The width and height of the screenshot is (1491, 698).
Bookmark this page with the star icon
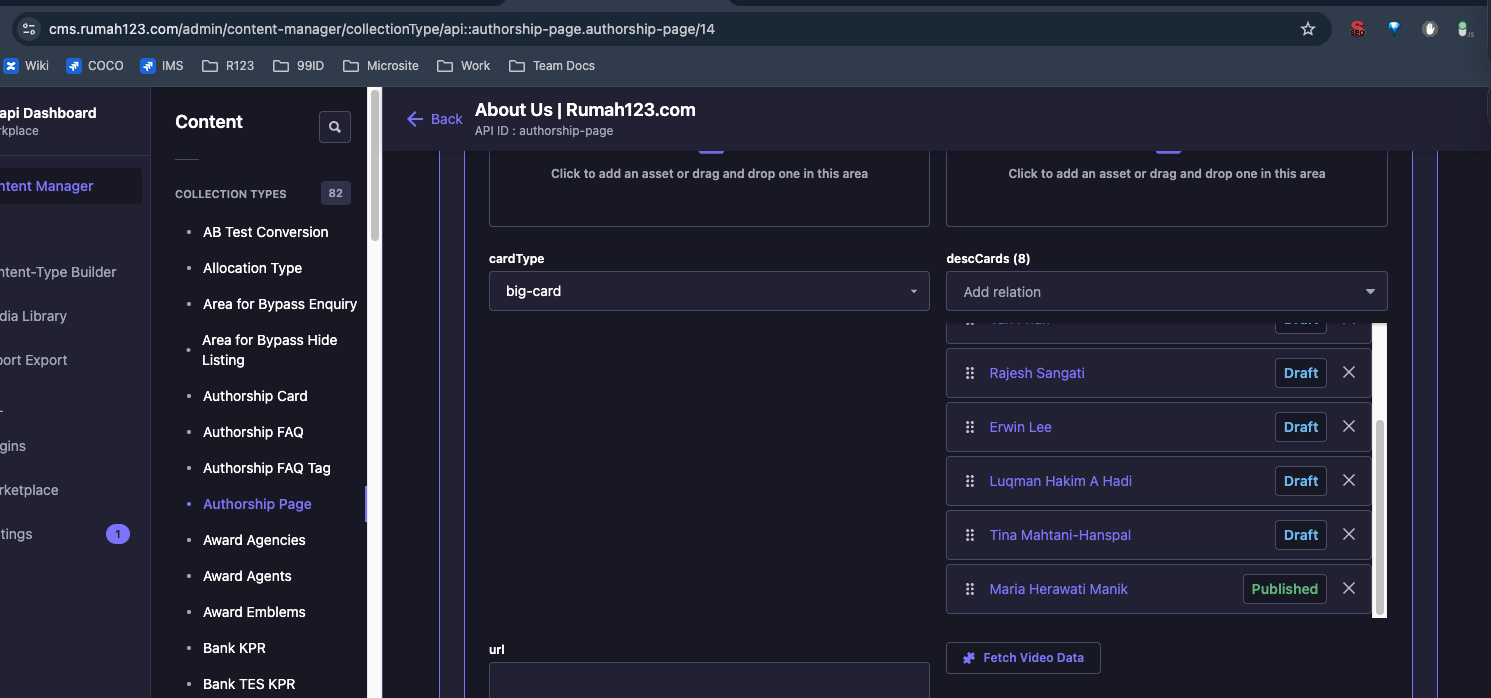coord(1308,29)
